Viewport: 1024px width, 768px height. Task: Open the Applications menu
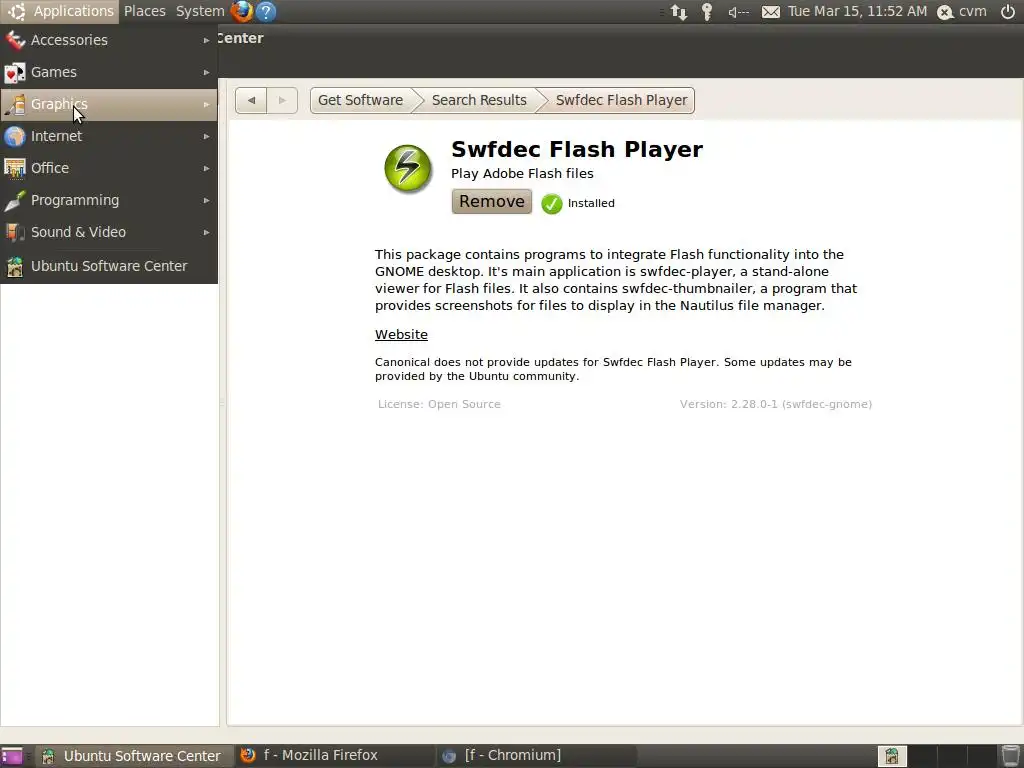click(x=60, y=11)
